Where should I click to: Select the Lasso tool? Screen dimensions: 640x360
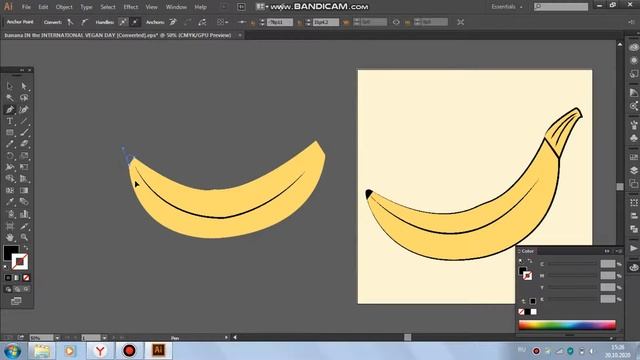(x=24, y=98)
